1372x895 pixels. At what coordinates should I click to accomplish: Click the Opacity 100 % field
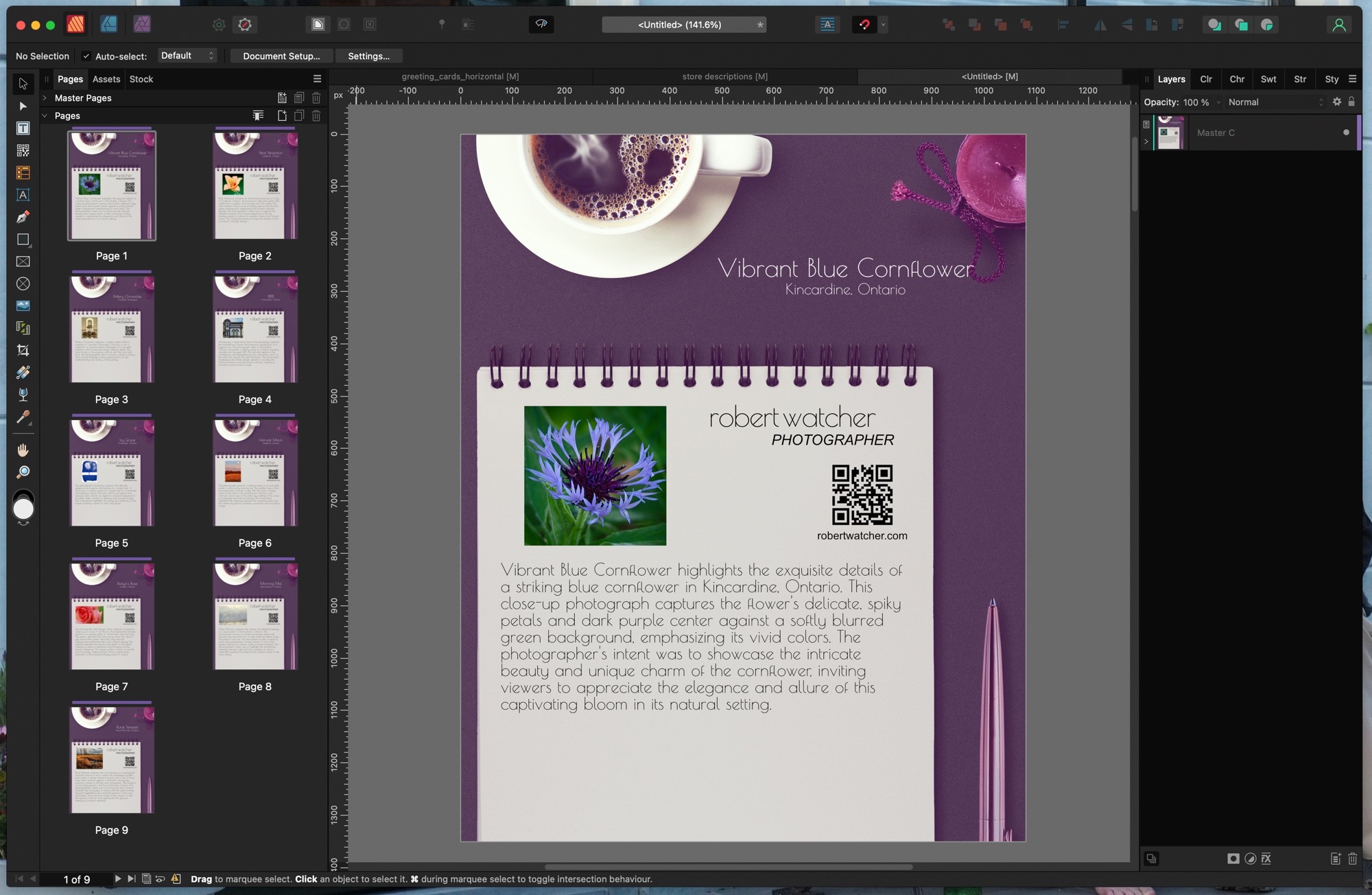click(x=1196, y=102)
